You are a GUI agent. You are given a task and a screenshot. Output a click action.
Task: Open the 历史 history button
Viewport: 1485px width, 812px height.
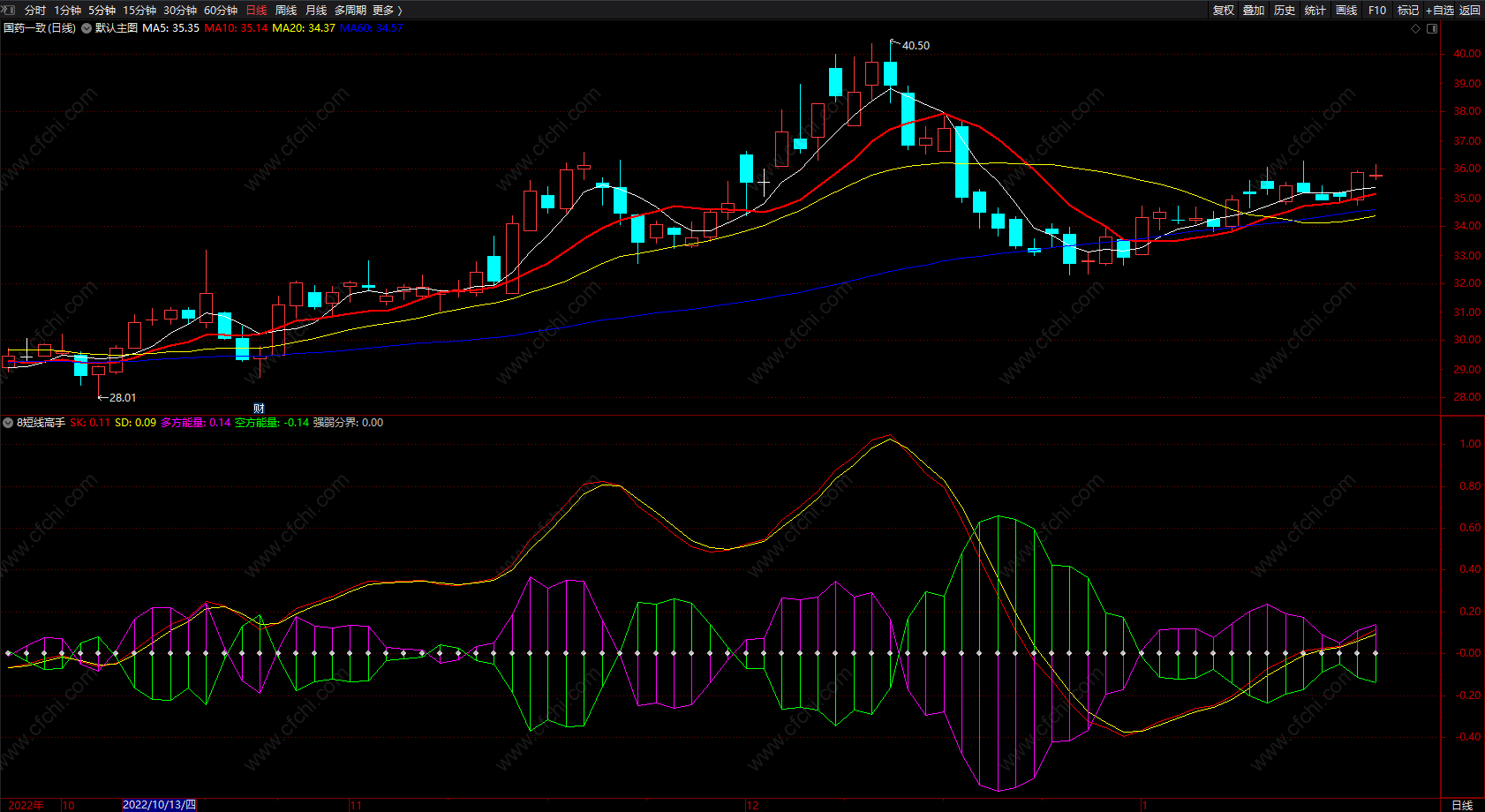[x=1285, y=11]
